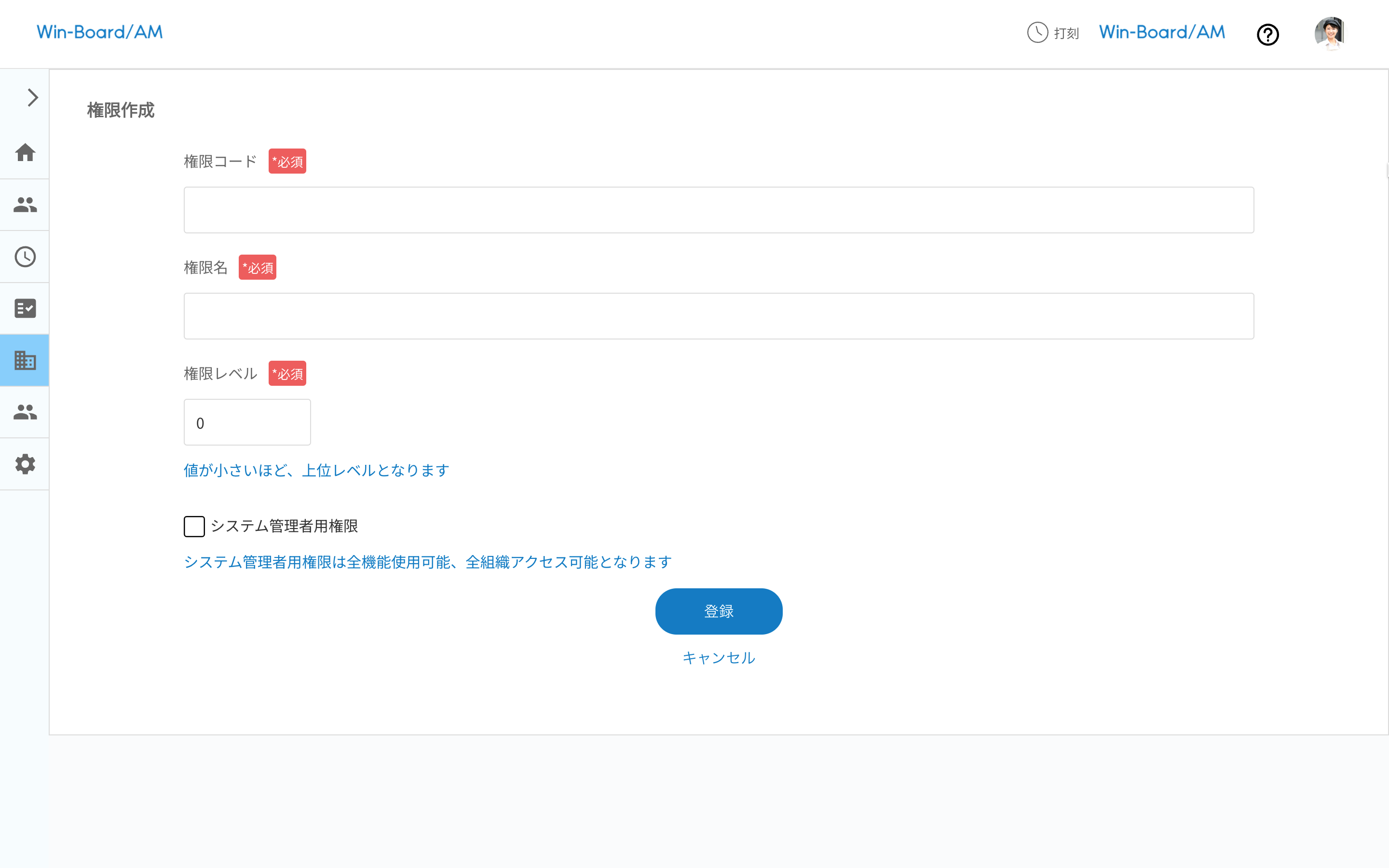
Task: Open the settings gear icon
Action: [x=25, y=464]
